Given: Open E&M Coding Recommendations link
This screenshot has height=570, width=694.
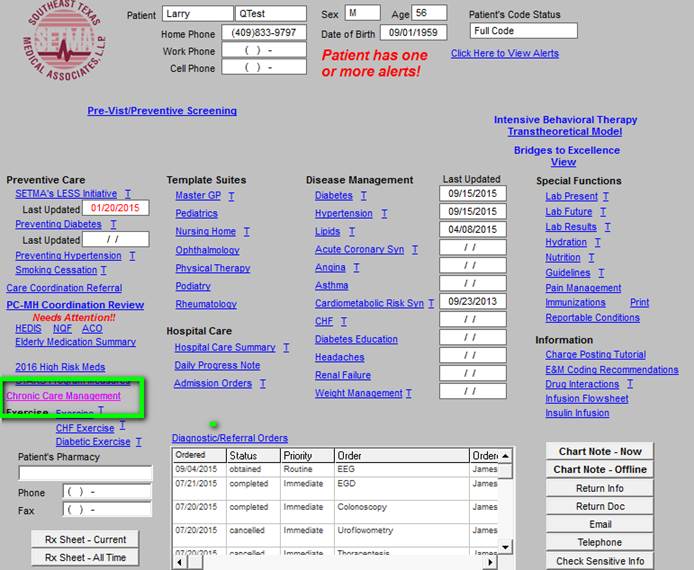Looking at the screenshot, I should (x=612, y=370).
